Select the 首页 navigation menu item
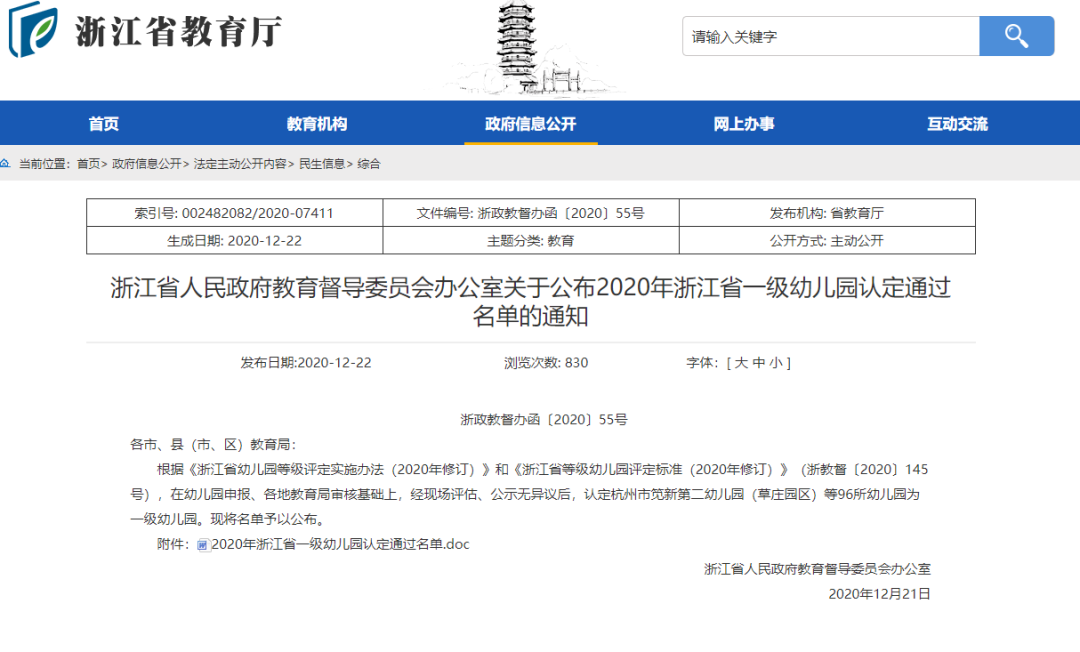Viewport: 1080px width, 652px height. coord(105,122)
